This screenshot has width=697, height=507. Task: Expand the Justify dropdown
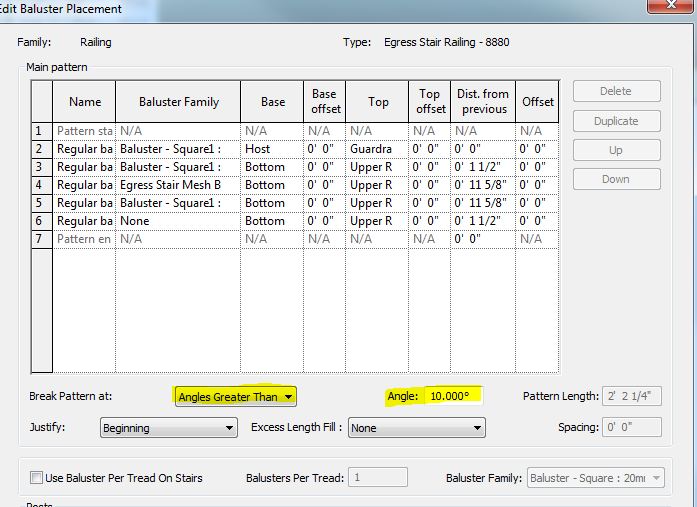(x=168, y=428)
